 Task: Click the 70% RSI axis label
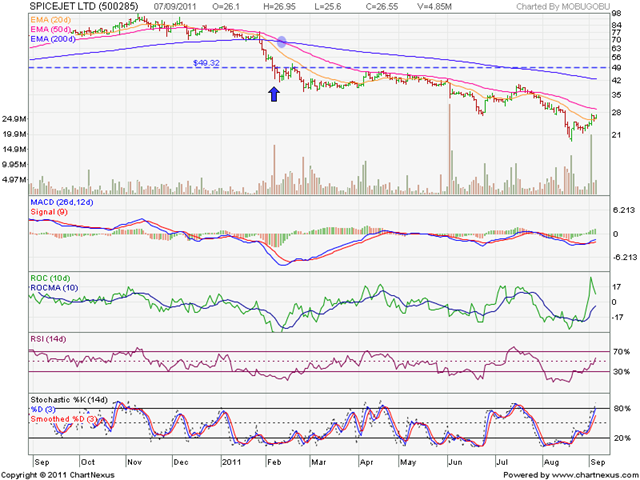point(621,351)
